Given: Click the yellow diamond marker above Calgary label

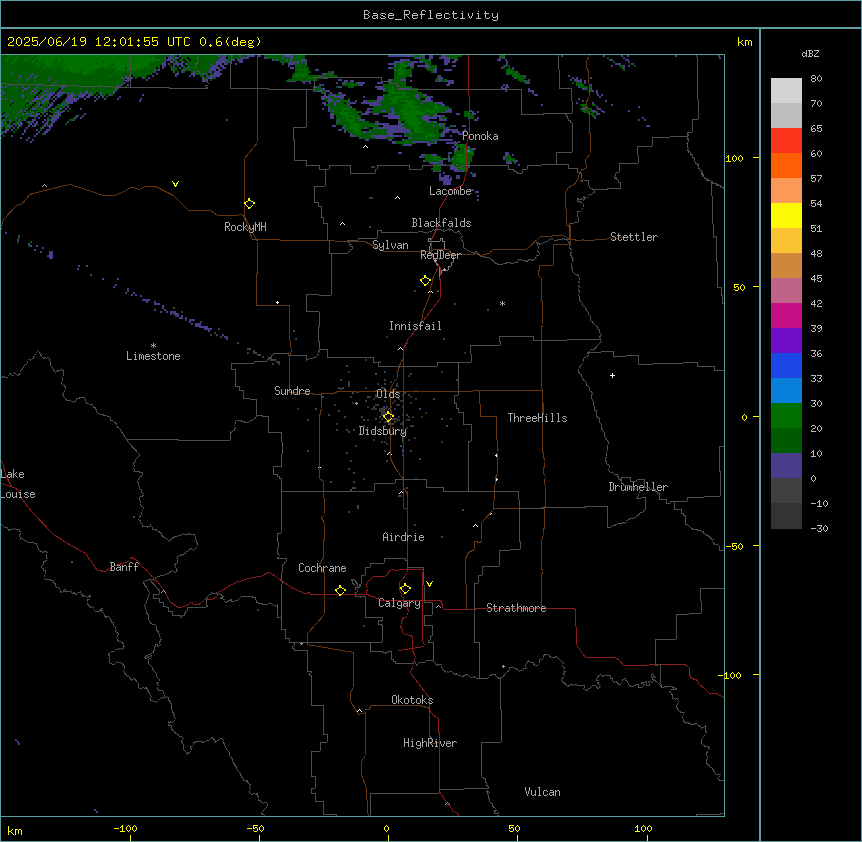Looking at the screenshot, I should point(405,589).
